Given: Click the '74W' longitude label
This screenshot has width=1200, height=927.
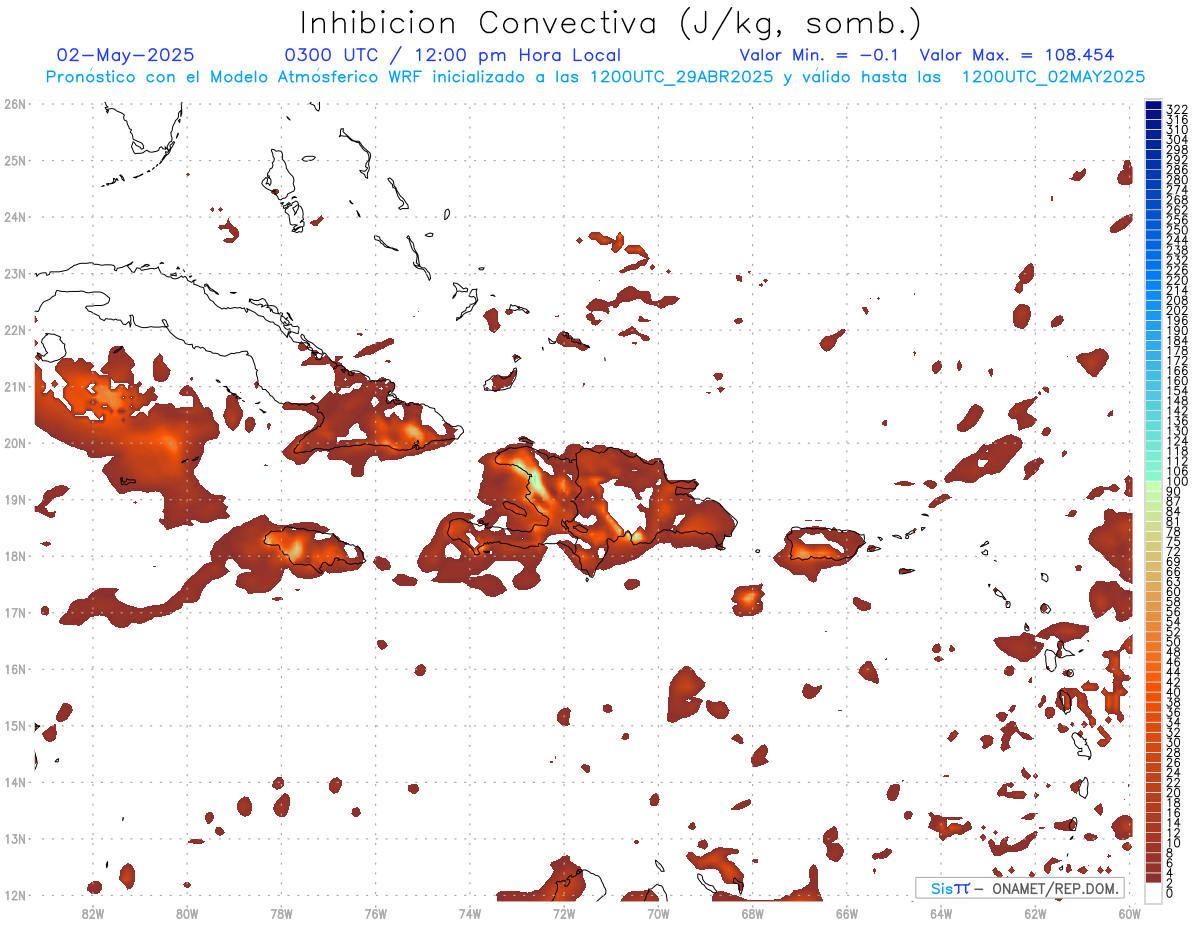Looking at the screenshot, I should [470, 913].
